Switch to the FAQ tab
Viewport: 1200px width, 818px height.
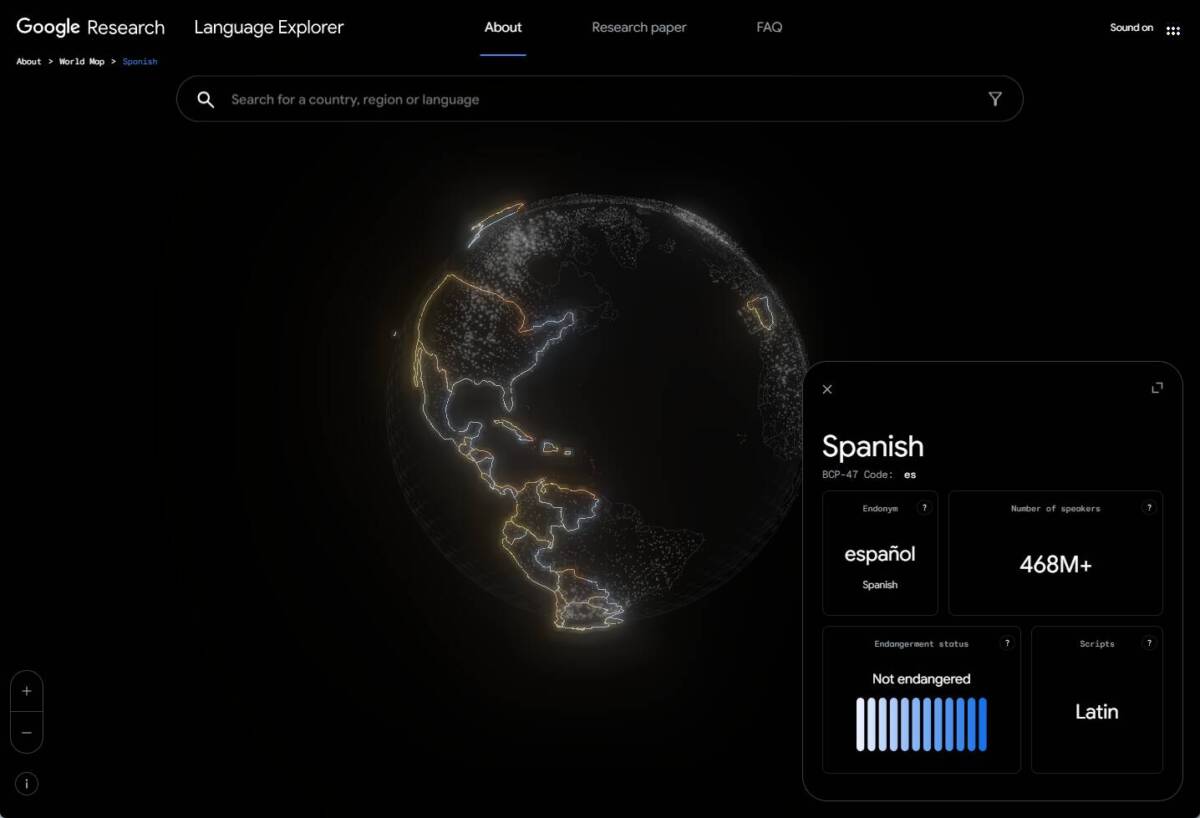pos(768,27)
